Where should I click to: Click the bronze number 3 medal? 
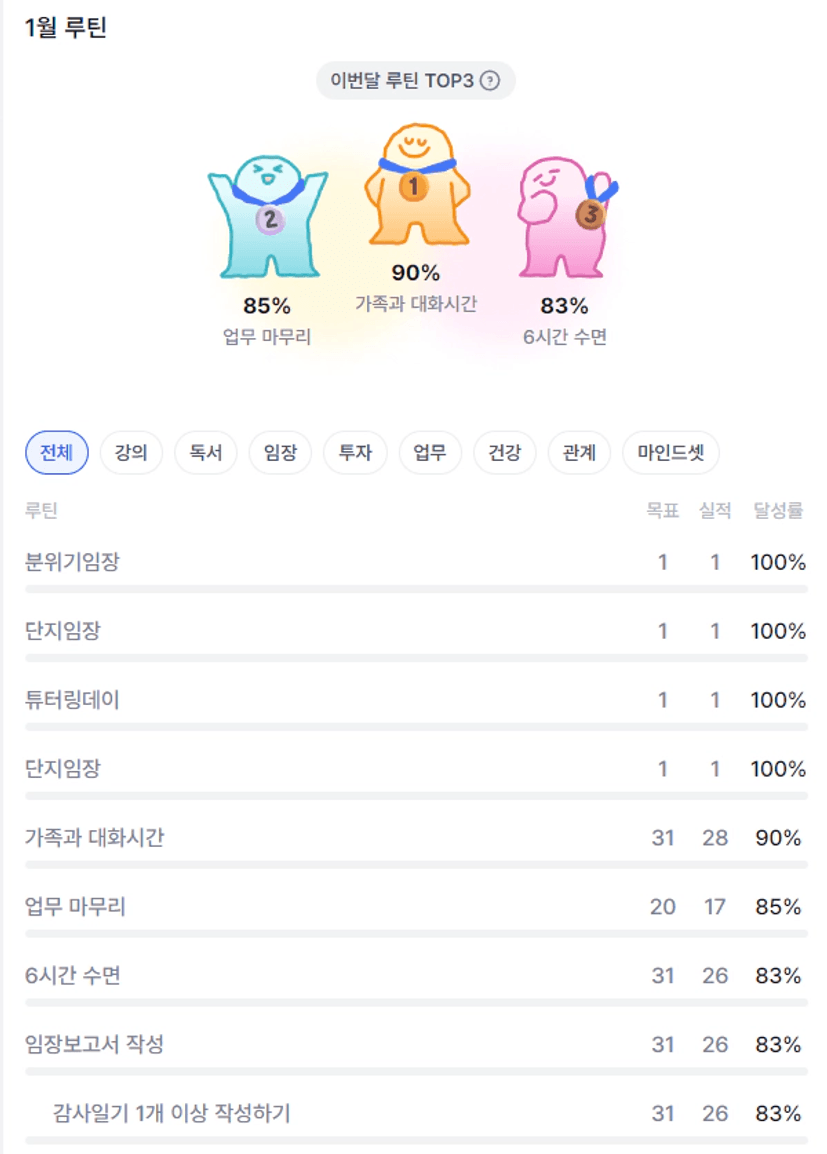pyautogui.click(x=590, y=214)
